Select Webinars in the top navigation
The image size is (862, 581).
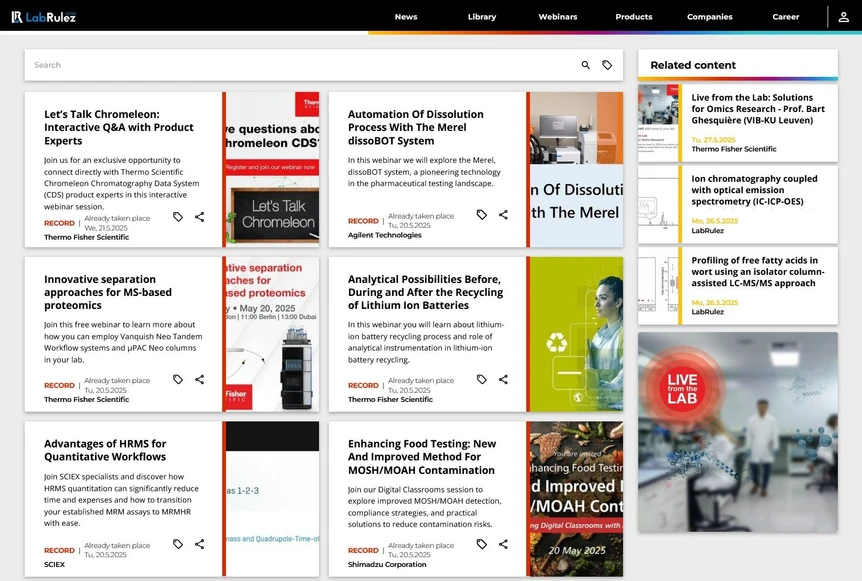point(557,17)
